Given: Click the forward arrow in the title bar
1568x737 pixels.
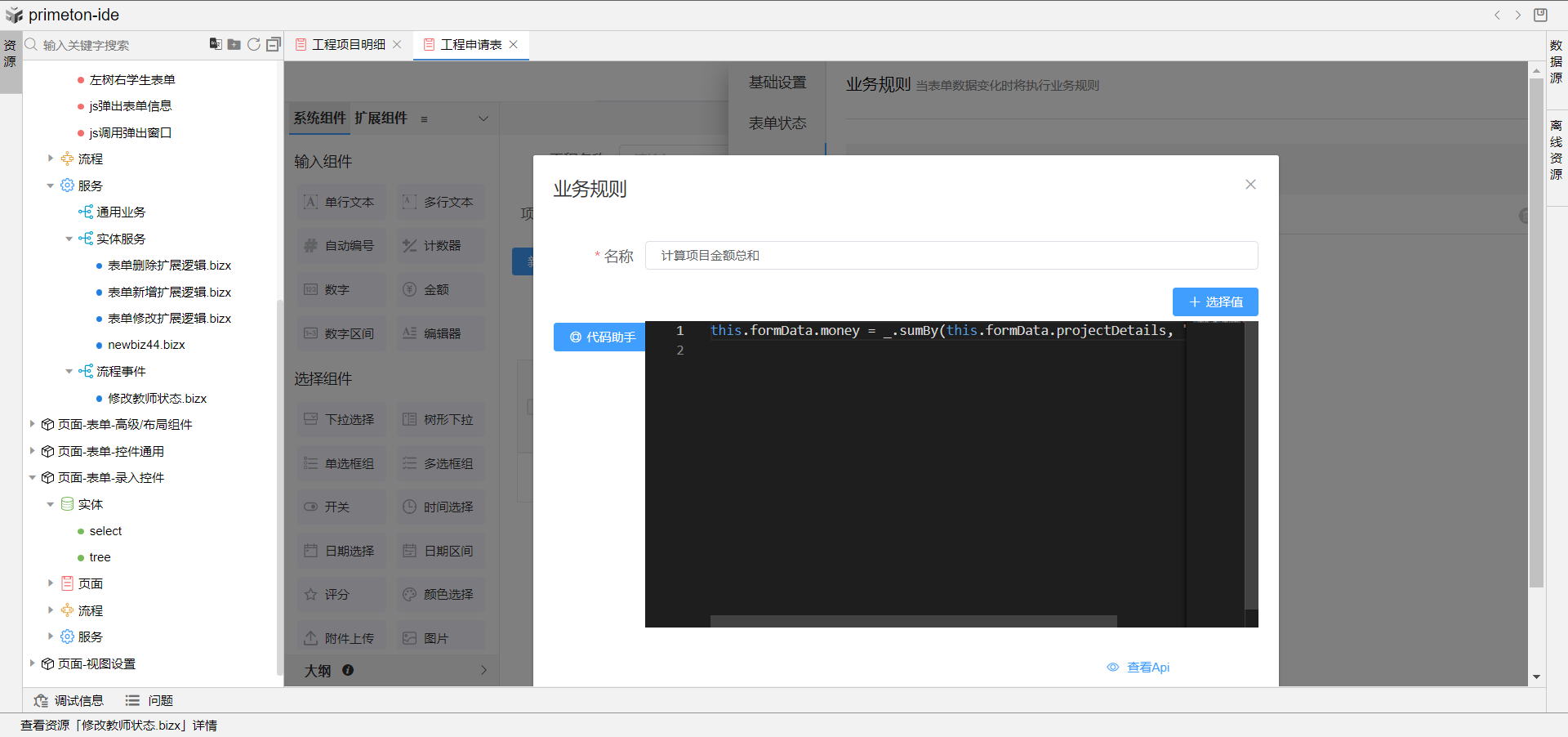Looking at the screenshot, I should (x=1518, y=15).
